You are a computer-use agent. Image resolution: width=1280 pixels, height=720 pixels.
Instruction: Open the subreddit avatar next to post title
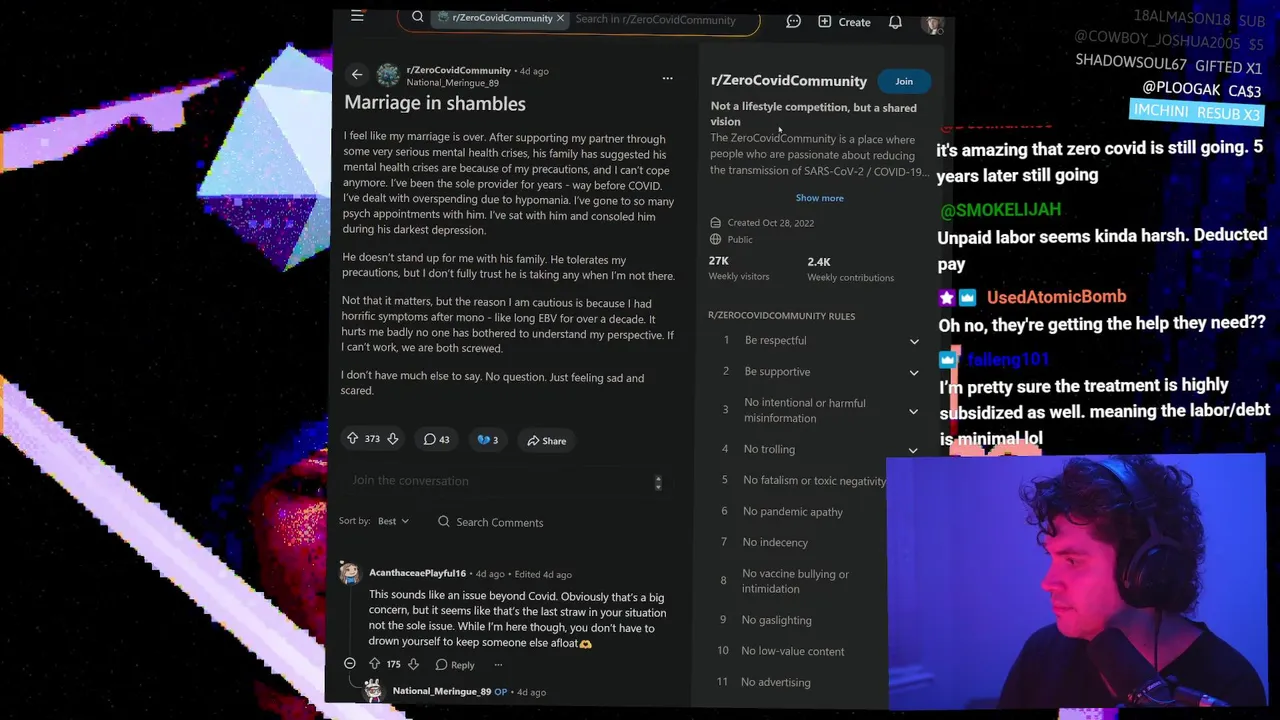(x=388, y=75)
